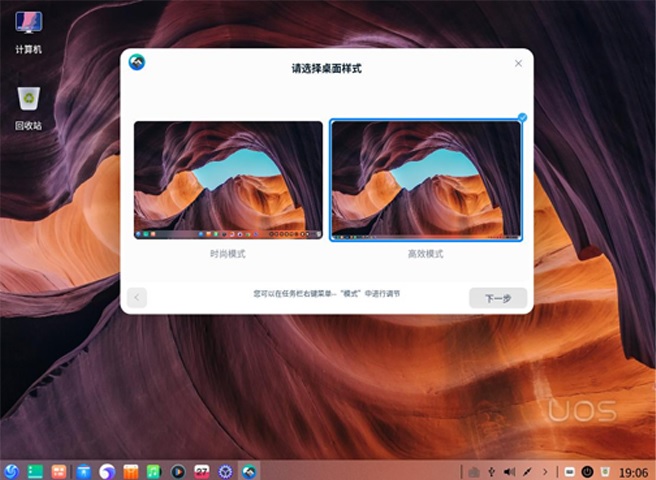Launch the blue App Store icon
This screenshot has width=656, height=480.
click(x=84, y=472)
